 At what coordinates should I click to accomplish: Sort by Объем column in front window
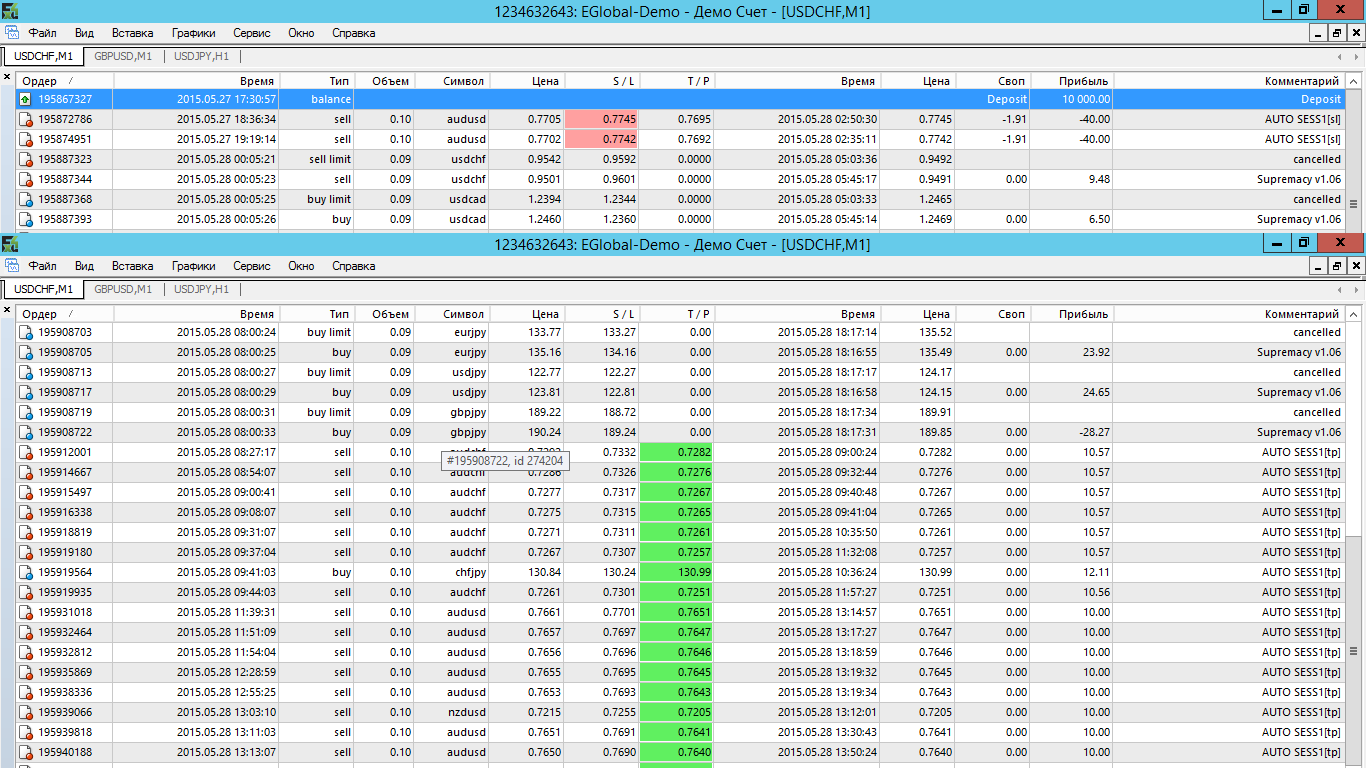tap(385, 314)
